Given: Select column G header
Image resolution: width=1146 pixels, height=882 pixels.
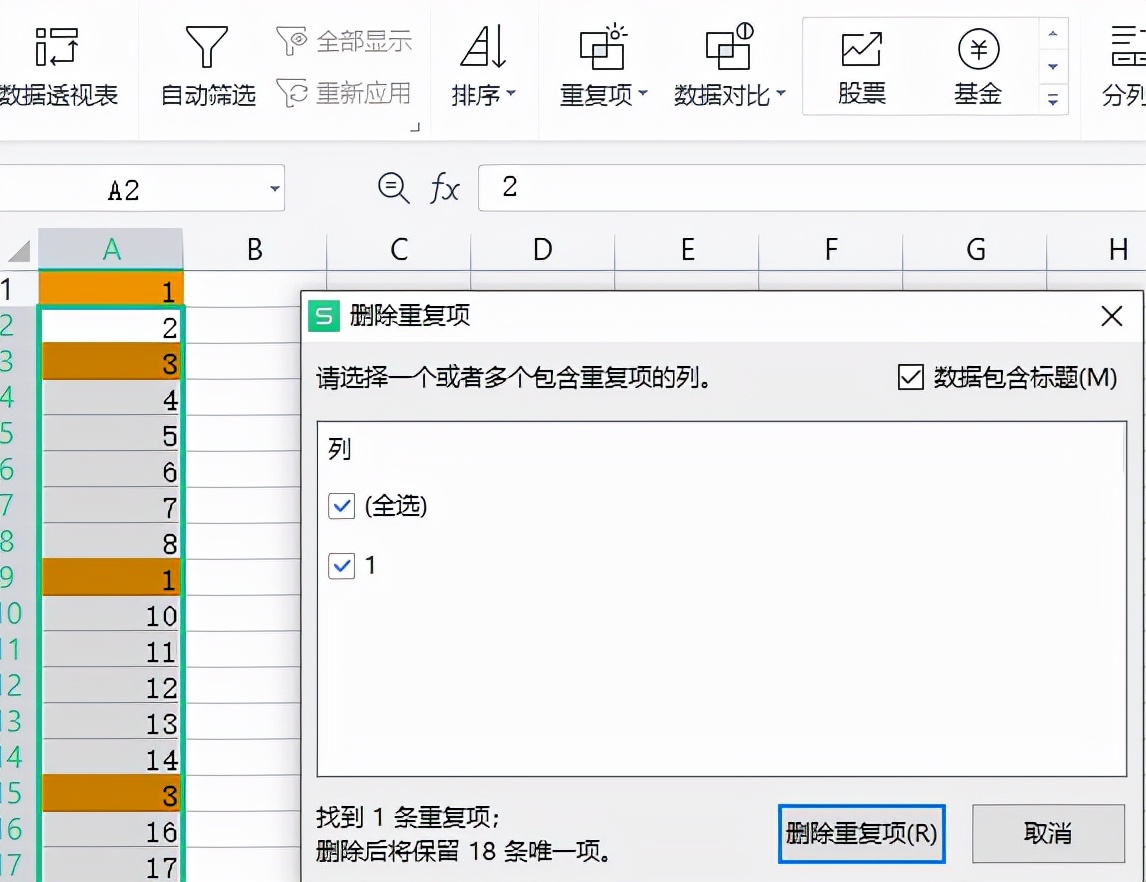Looking at the screenshot, I should click(x=974, y=249).
